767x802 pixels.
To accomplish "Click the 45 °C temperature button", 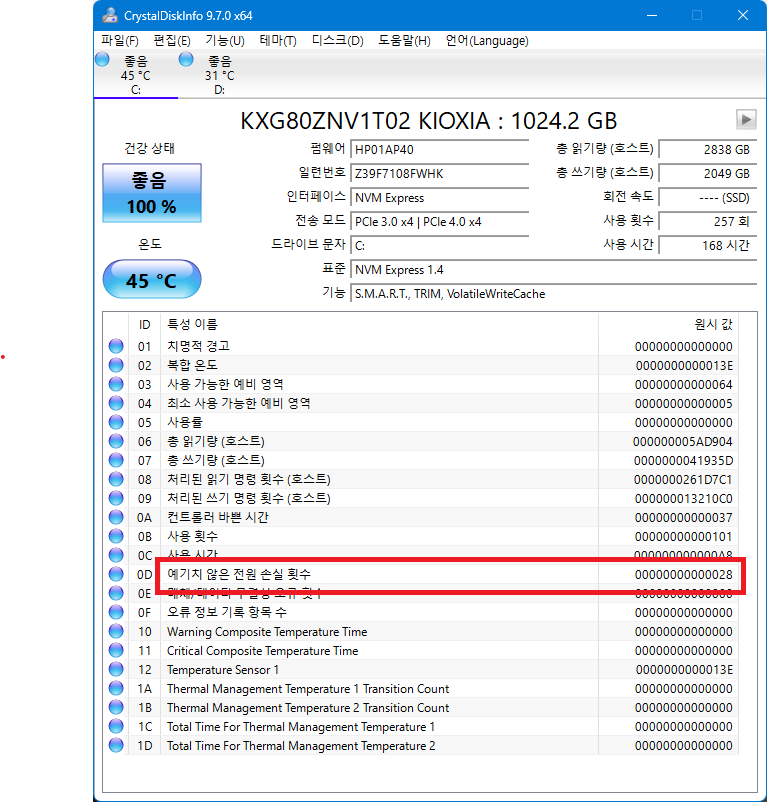I will [x=152, y=280].
